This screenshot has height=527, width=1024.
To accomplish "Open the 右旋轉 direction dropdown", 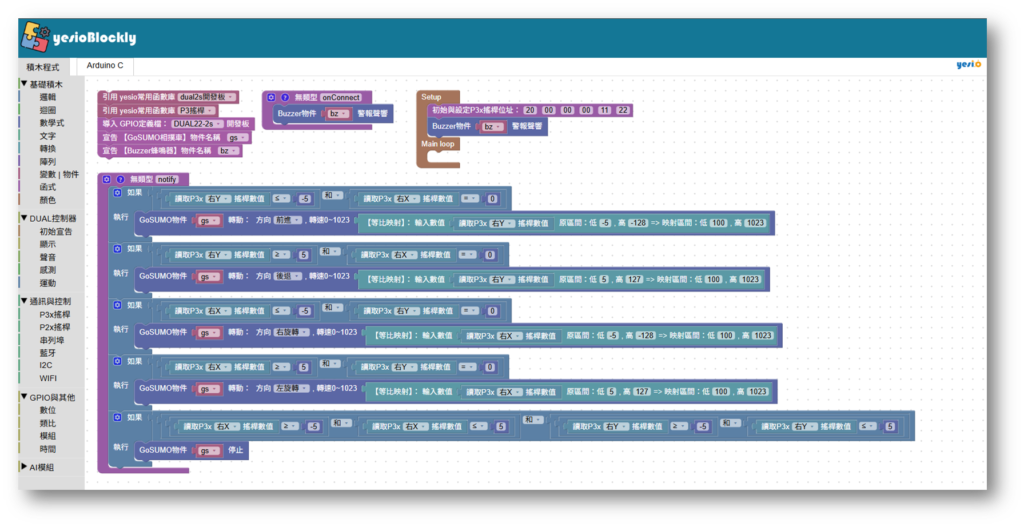I will (x=291, y=332).
